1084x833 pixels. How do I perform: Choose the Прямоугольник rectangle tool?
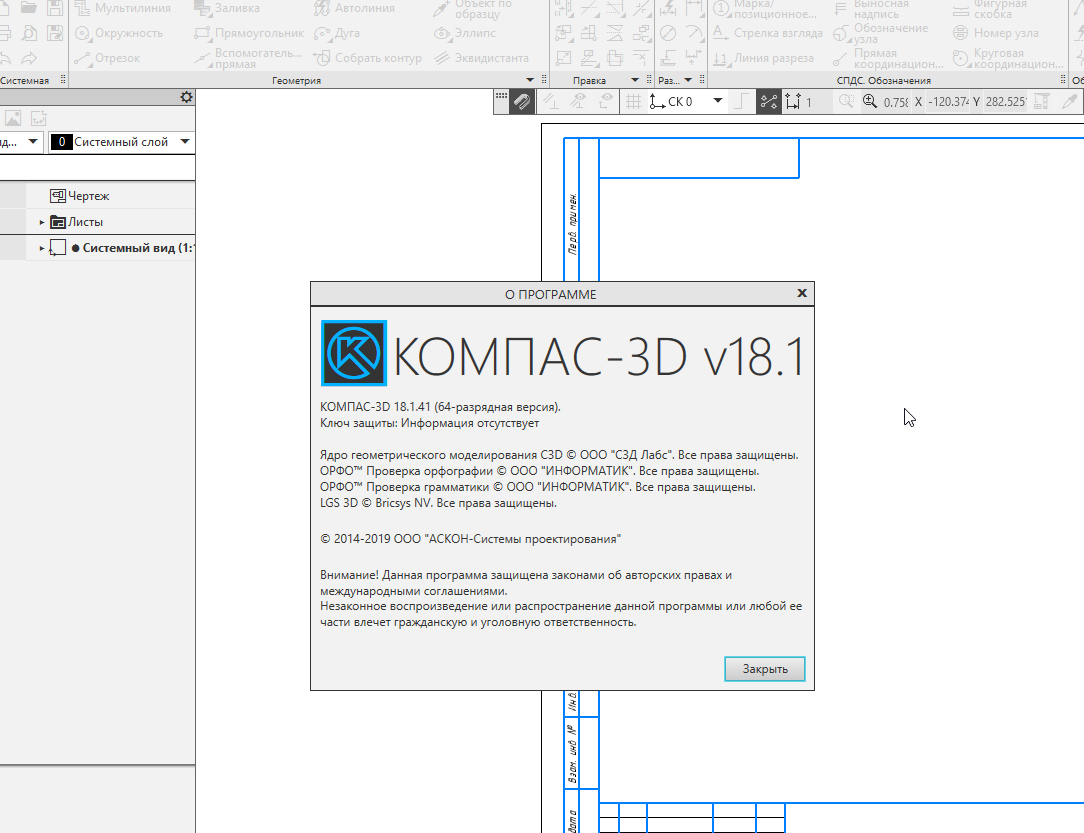[249, 33]
